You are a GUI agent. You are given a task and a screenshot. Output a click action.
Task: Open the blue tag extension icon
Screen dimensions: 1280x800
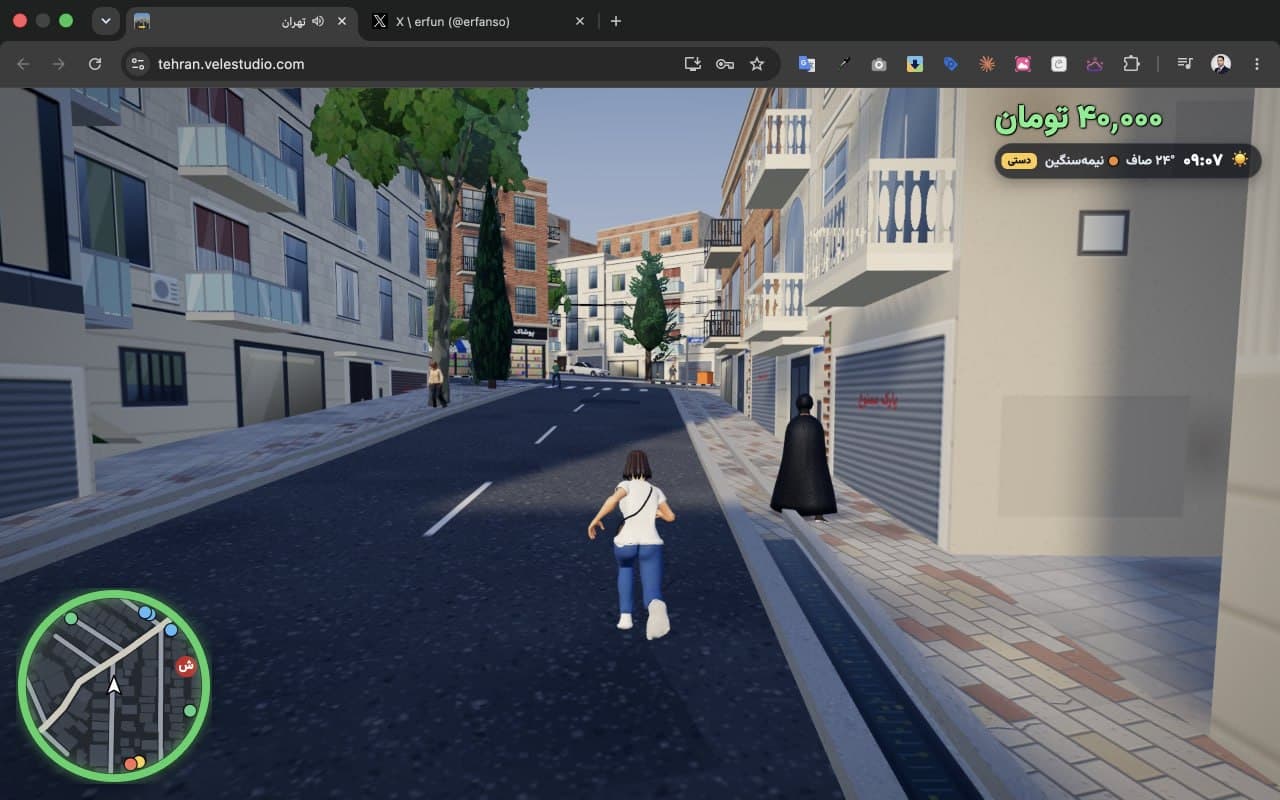pos(951,64)
